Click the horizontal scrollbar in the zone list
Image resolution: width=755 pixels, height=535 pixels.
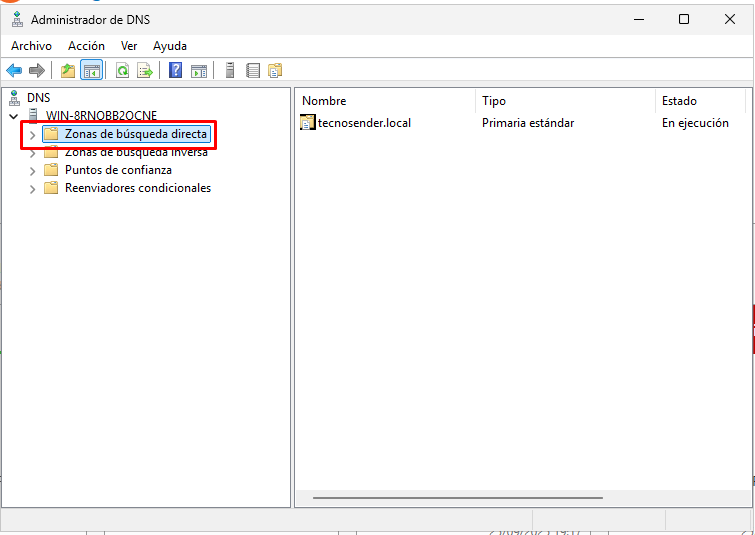pos(458,497)
